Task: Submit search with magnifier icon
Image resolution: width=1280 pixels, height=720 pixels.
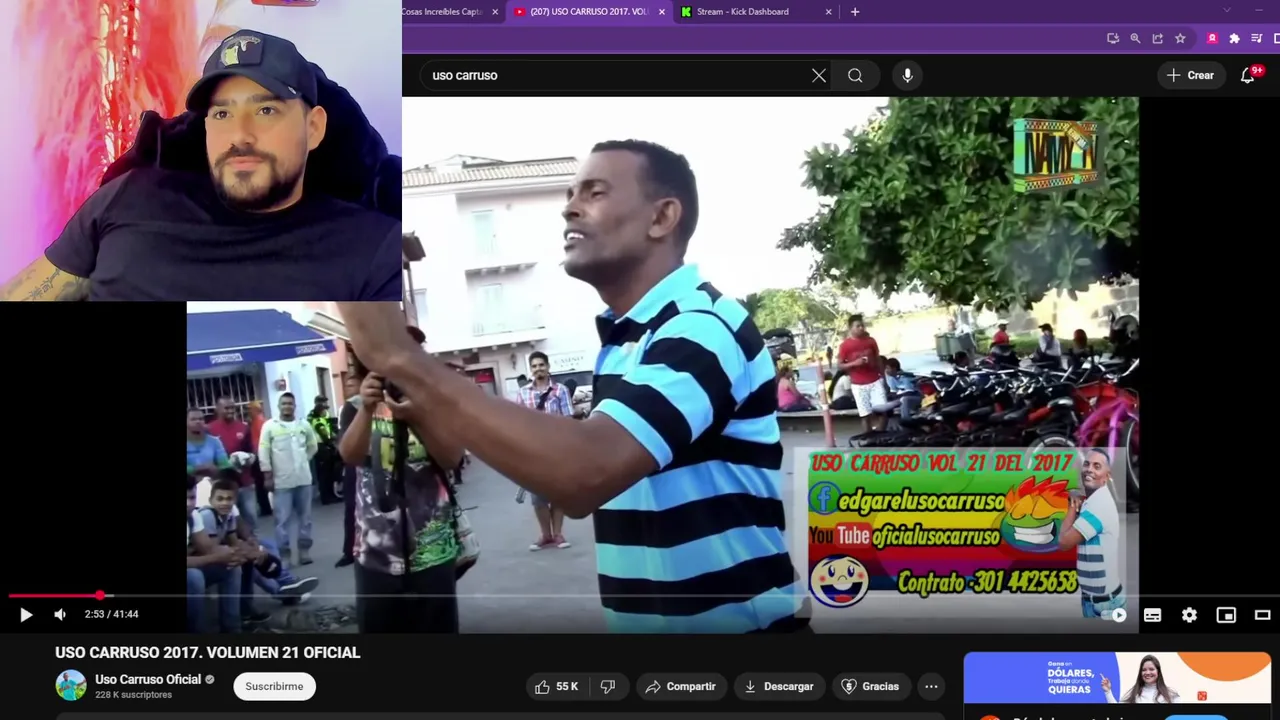Action: pos(855,75)
